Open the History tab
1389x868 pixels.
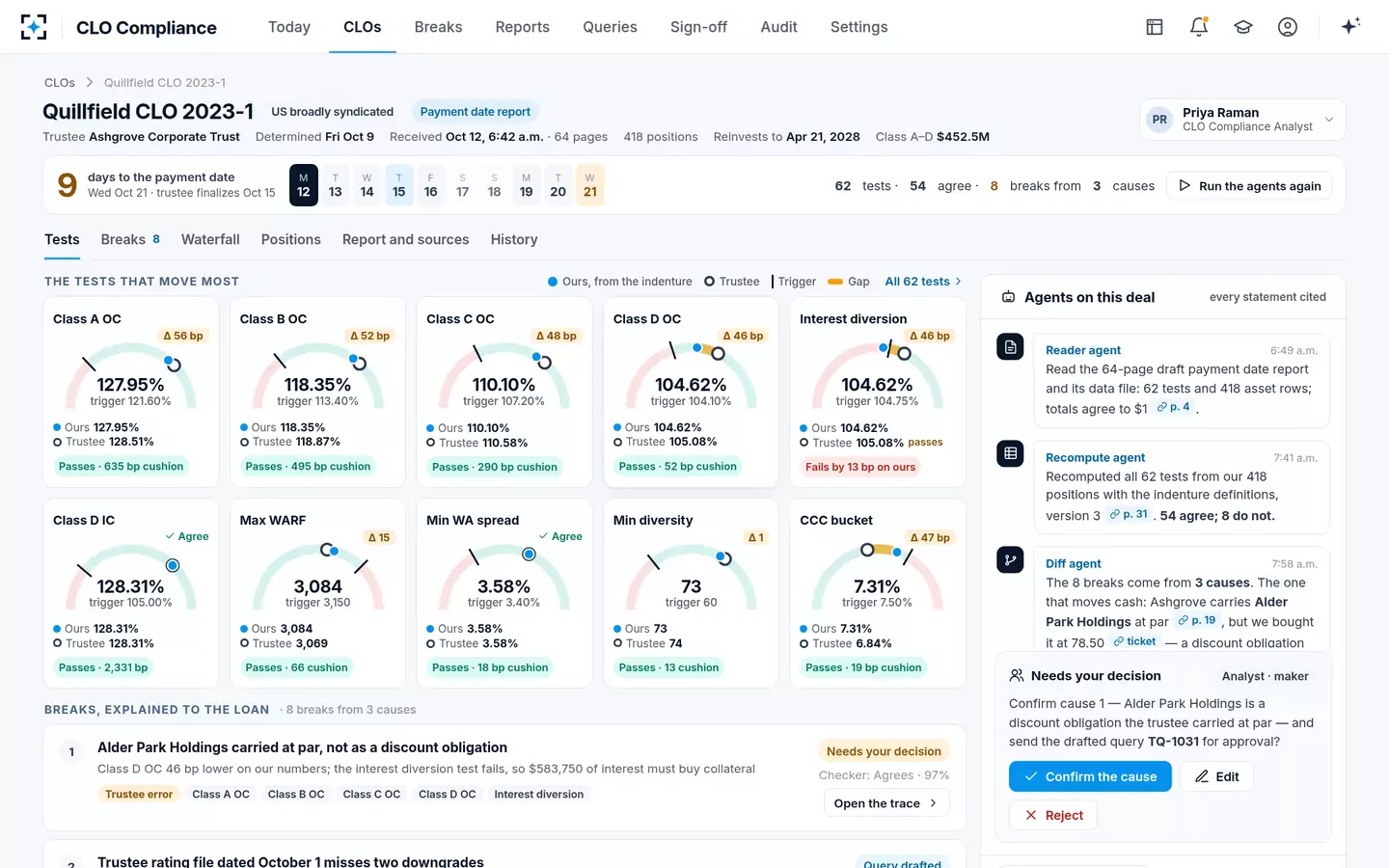point(514,239)
